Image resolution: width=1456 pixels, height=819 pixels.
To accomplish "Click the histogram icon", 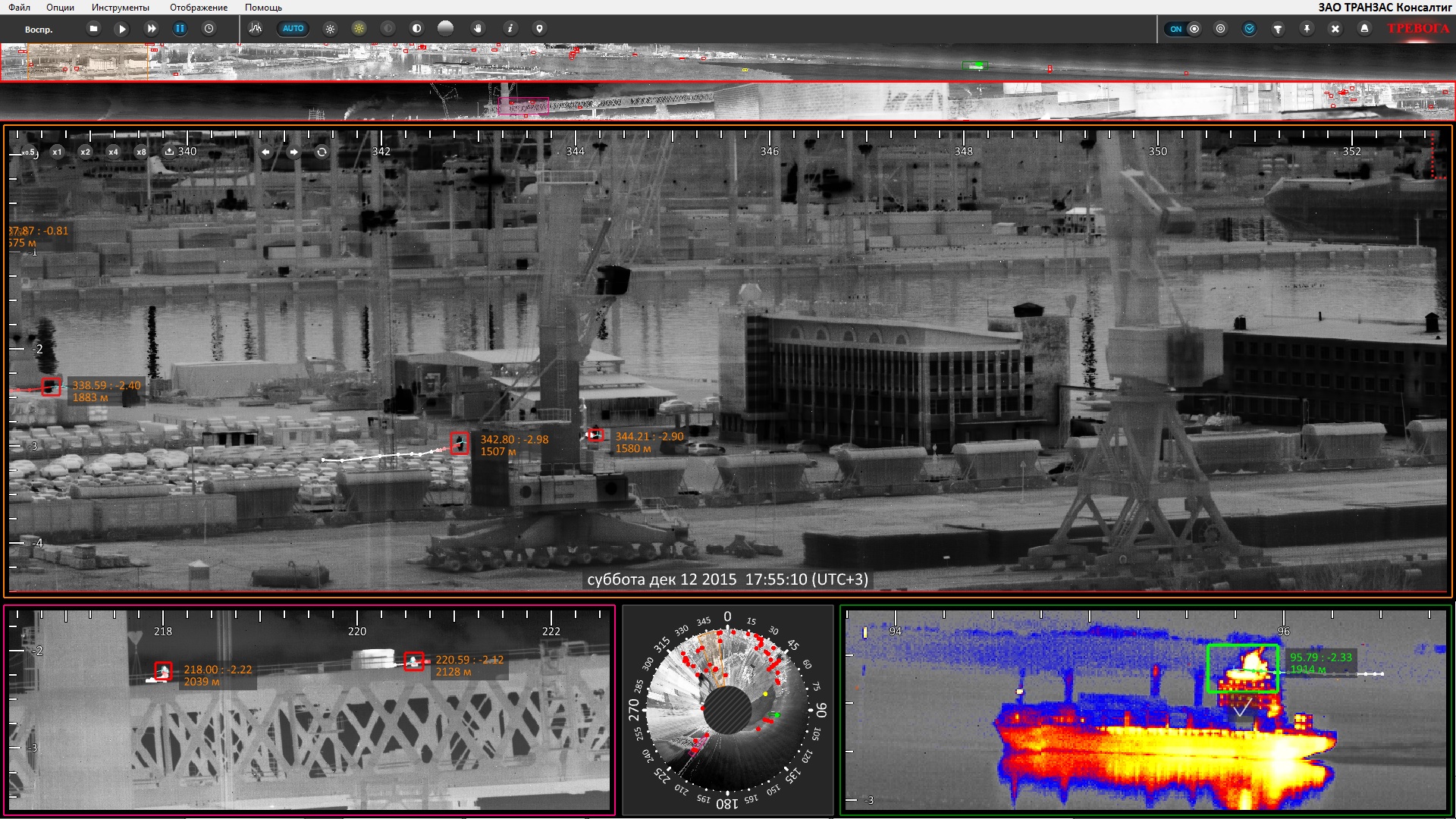I will click(256, 29).
